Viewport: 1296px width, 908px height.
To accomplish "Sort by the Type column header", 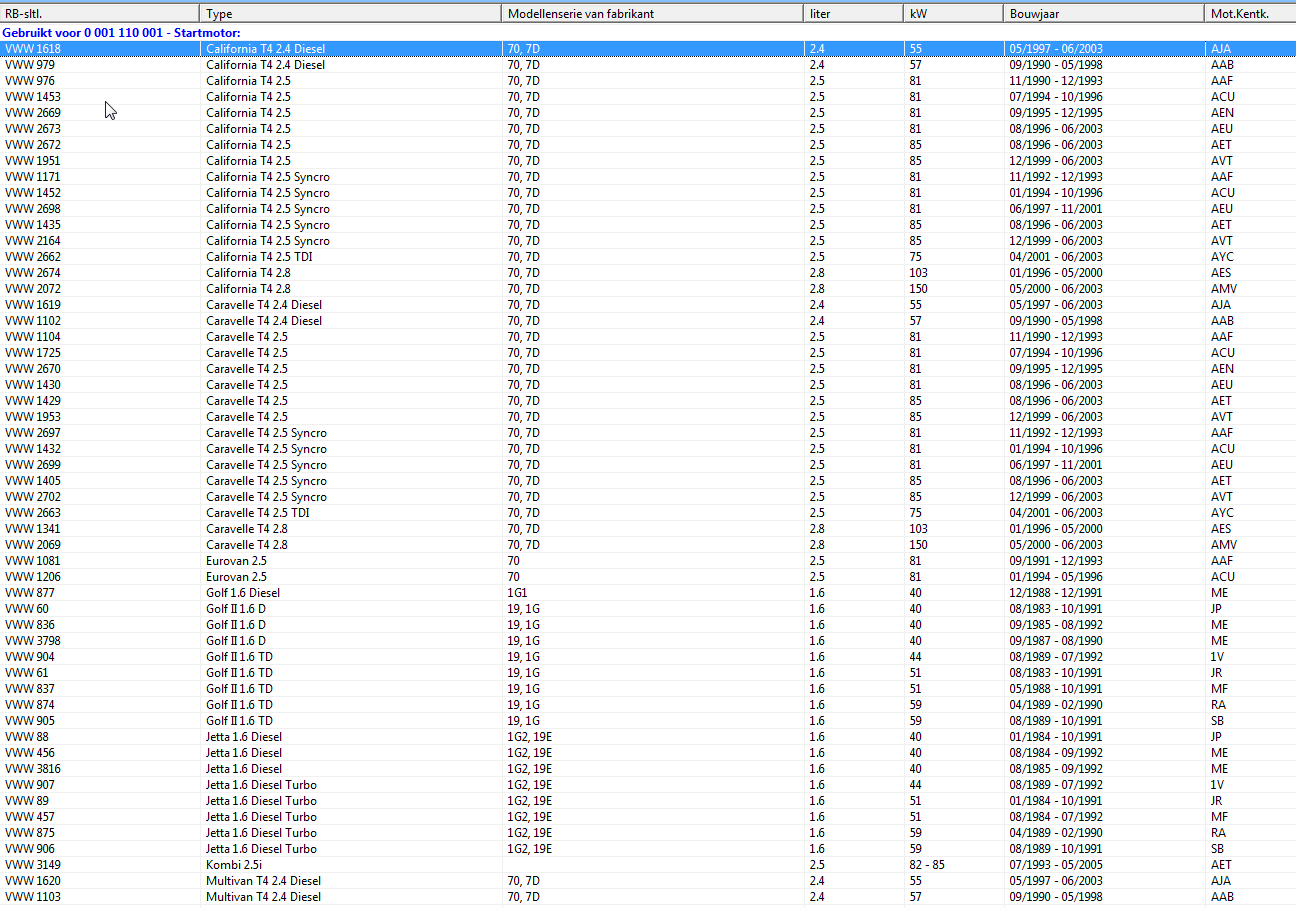I will point(351,14).
